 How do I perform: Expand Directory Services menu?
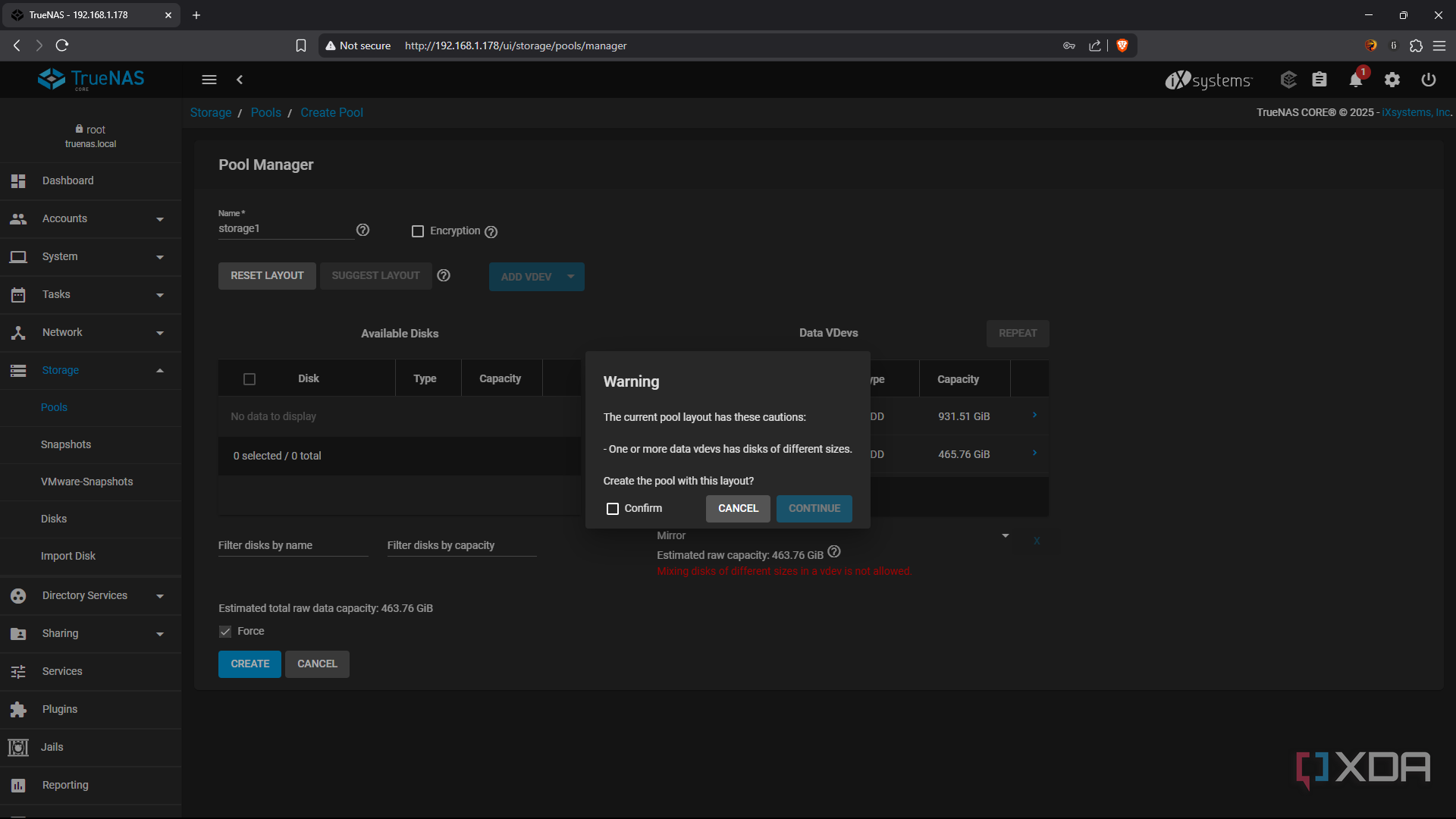[x=91, y=596]
